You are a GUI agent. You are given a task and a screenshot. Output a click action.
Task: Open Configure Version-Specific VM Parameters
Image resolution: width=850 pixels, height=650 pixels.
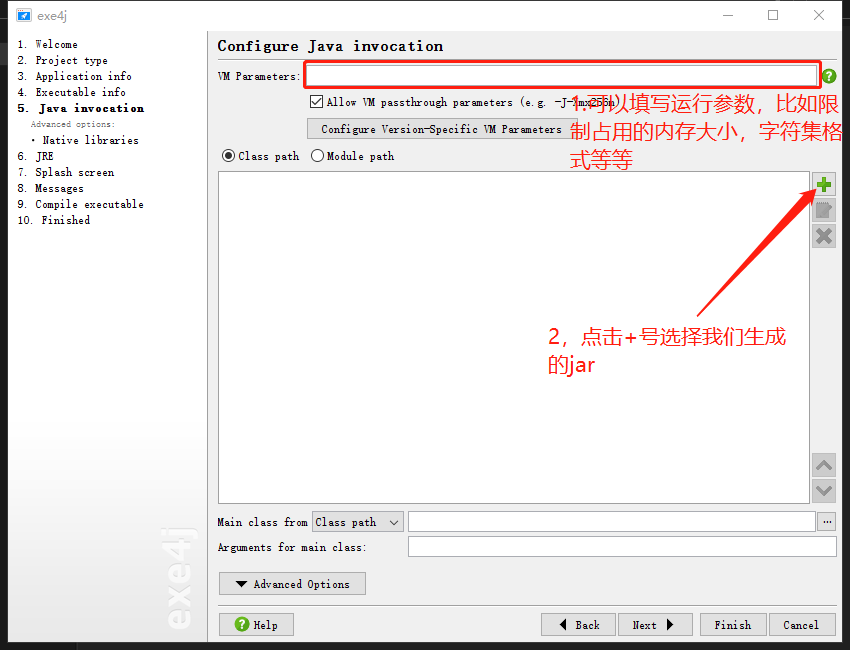pyautogui.click(x=441, y=129)
